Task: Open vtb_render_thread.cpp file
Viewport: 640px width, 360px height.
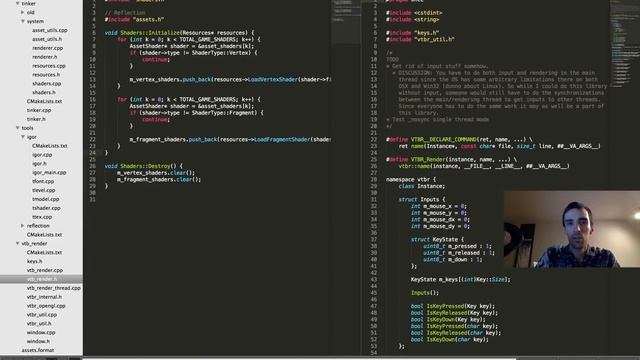Action: (54, 288)
